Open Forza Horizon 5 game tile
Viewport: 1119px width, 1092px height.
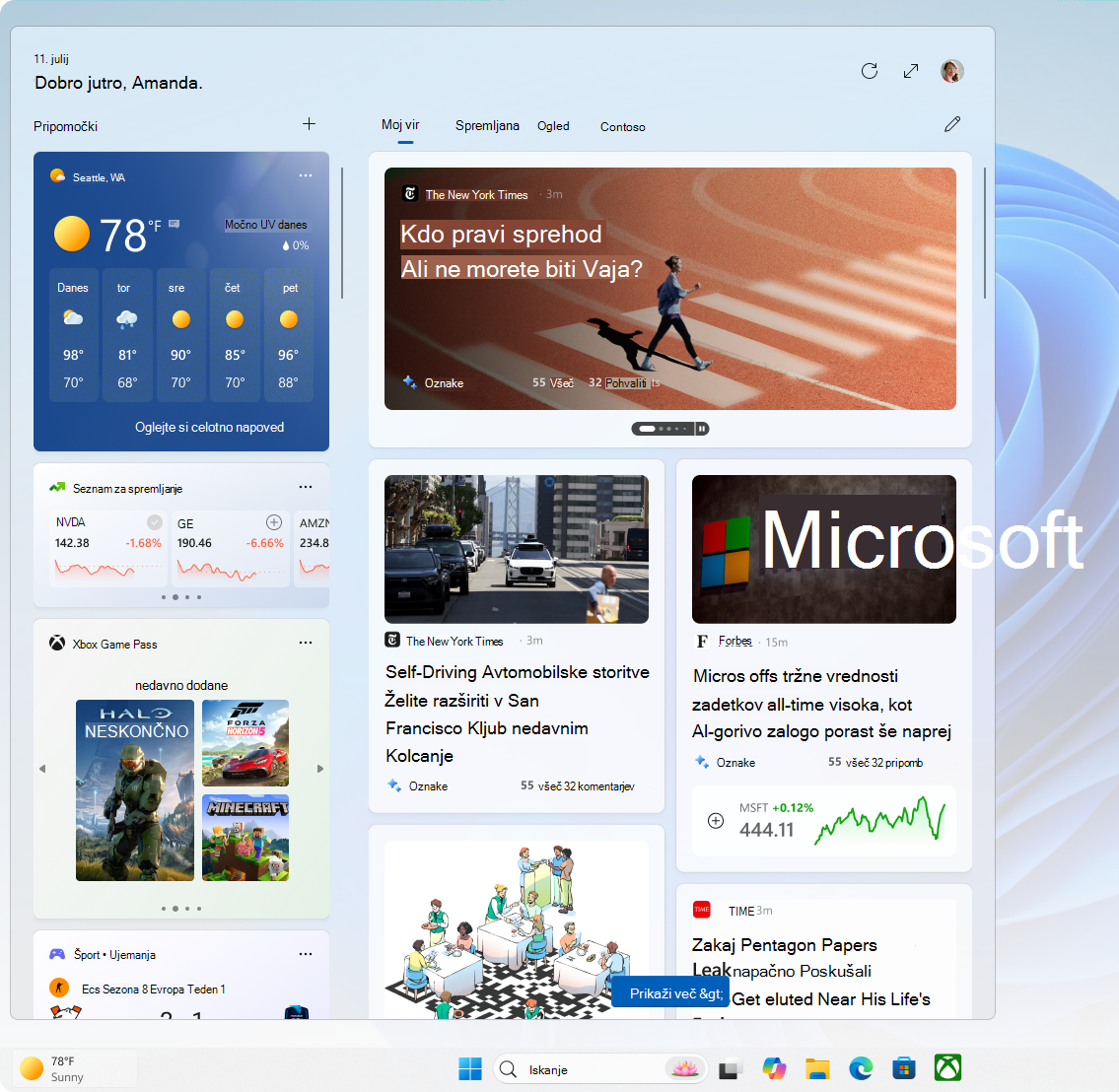[x=245, y=742]
